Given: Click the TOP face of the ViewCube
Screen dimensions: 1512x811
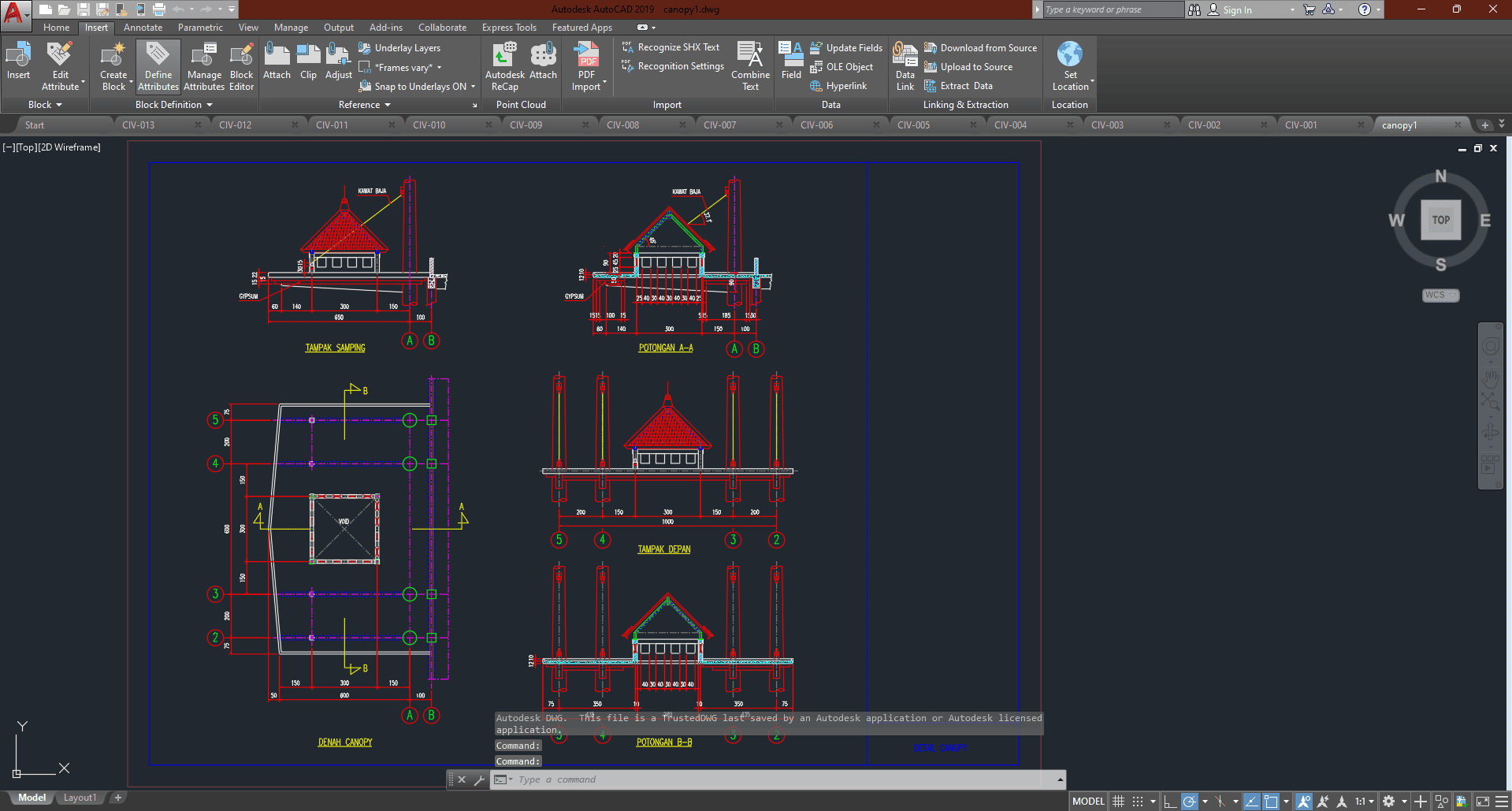Looking at the screenshot, I should [x=1440, y=220].
